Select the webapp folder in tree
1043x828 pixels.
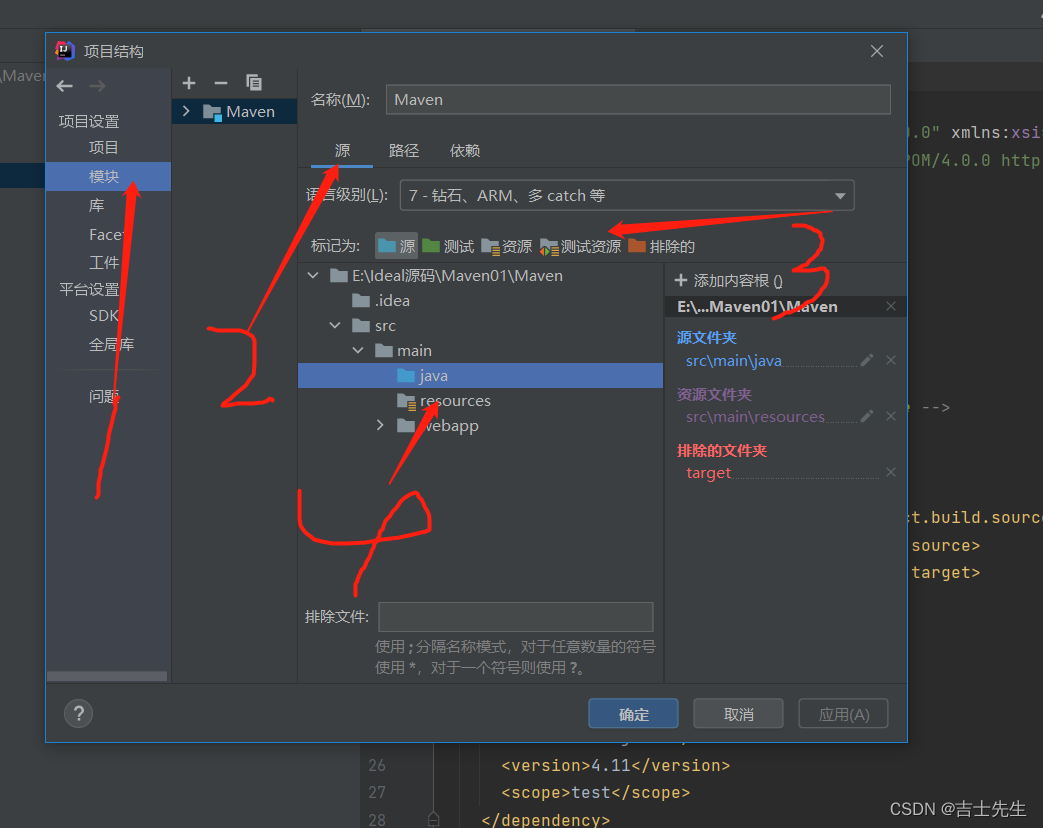click(438, 426)
